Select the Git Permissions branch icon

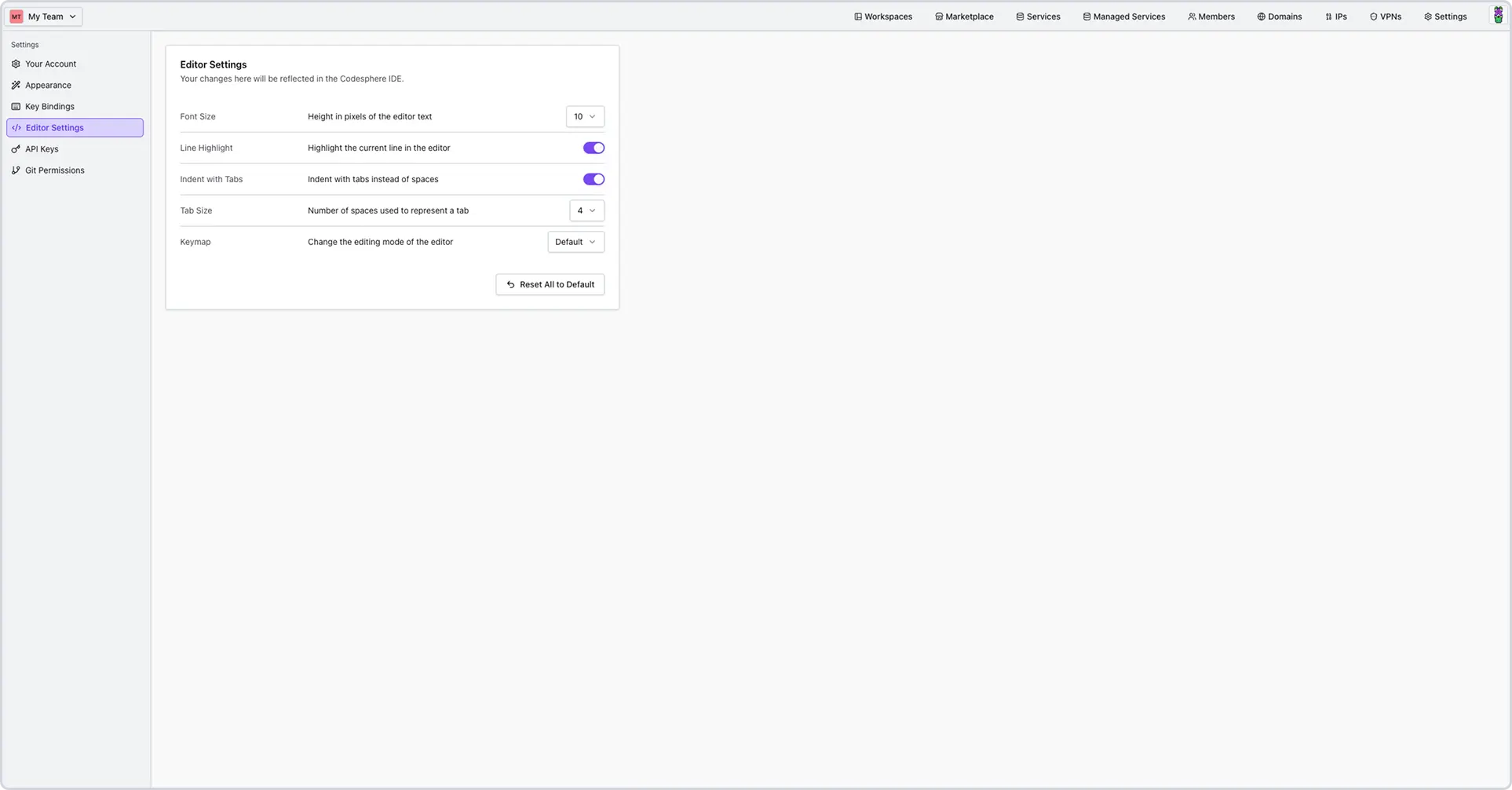click(16, 170)
